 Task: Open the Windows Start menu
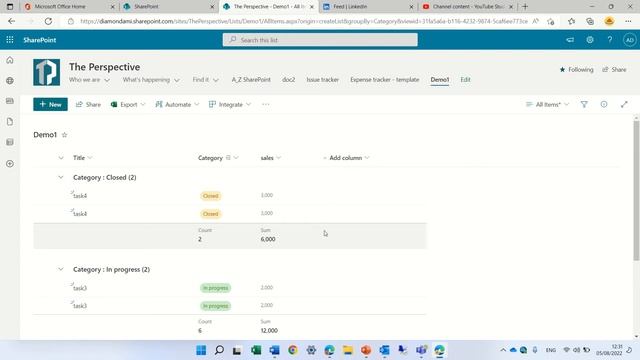click(201, 350)
